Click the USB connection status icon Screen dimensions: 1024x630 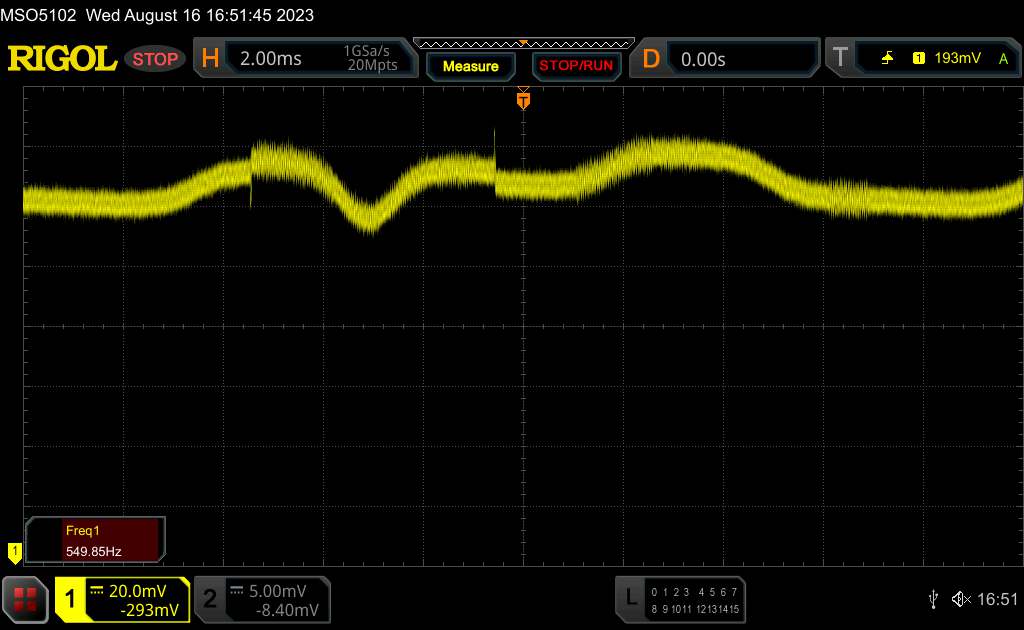(x=934, y=599)
